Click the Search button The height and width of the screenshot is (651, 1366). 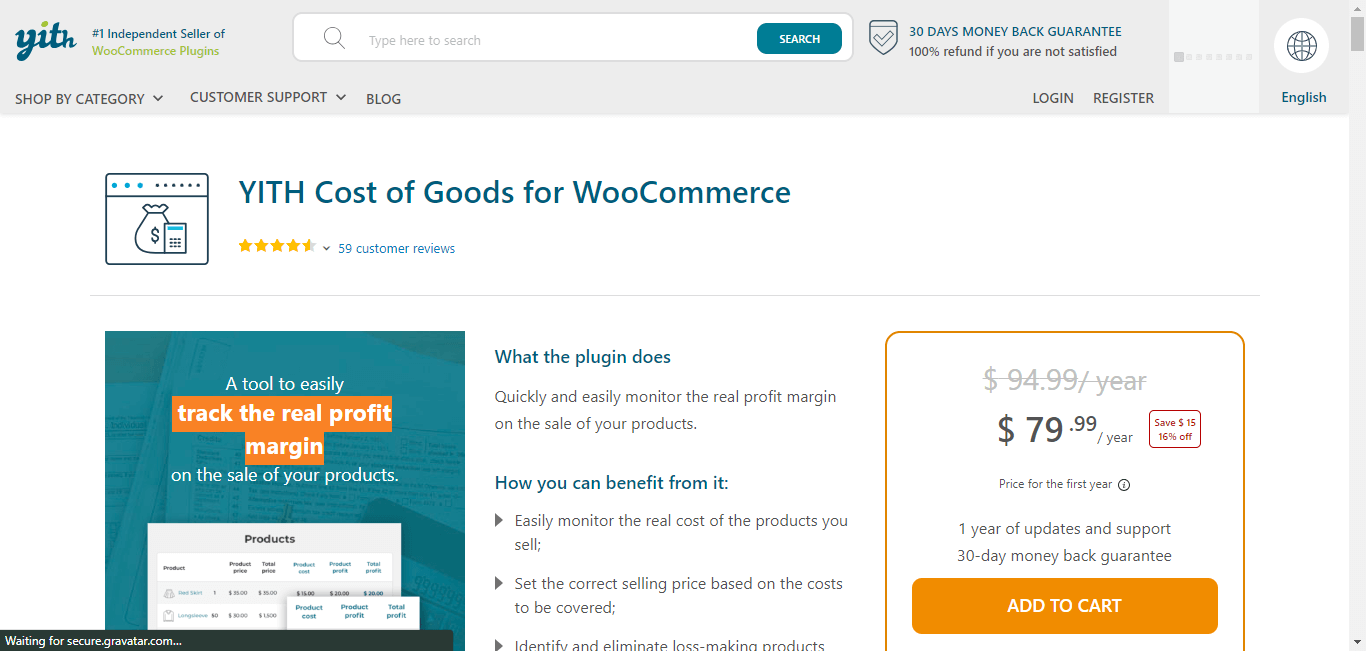coord(799,39)
